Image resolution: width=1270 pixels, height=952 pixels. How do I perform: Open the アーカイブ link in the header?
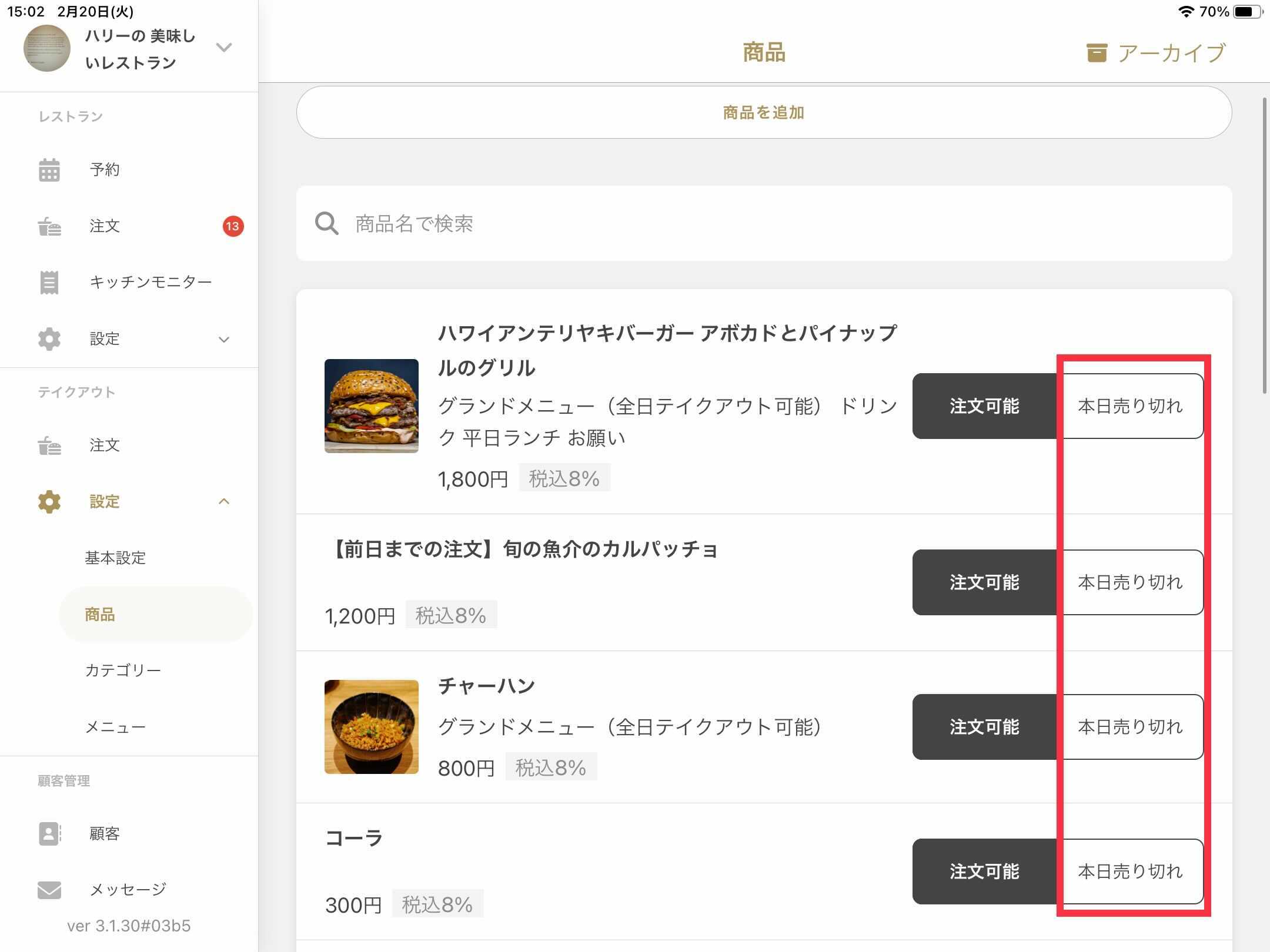tap(1171, 53)
